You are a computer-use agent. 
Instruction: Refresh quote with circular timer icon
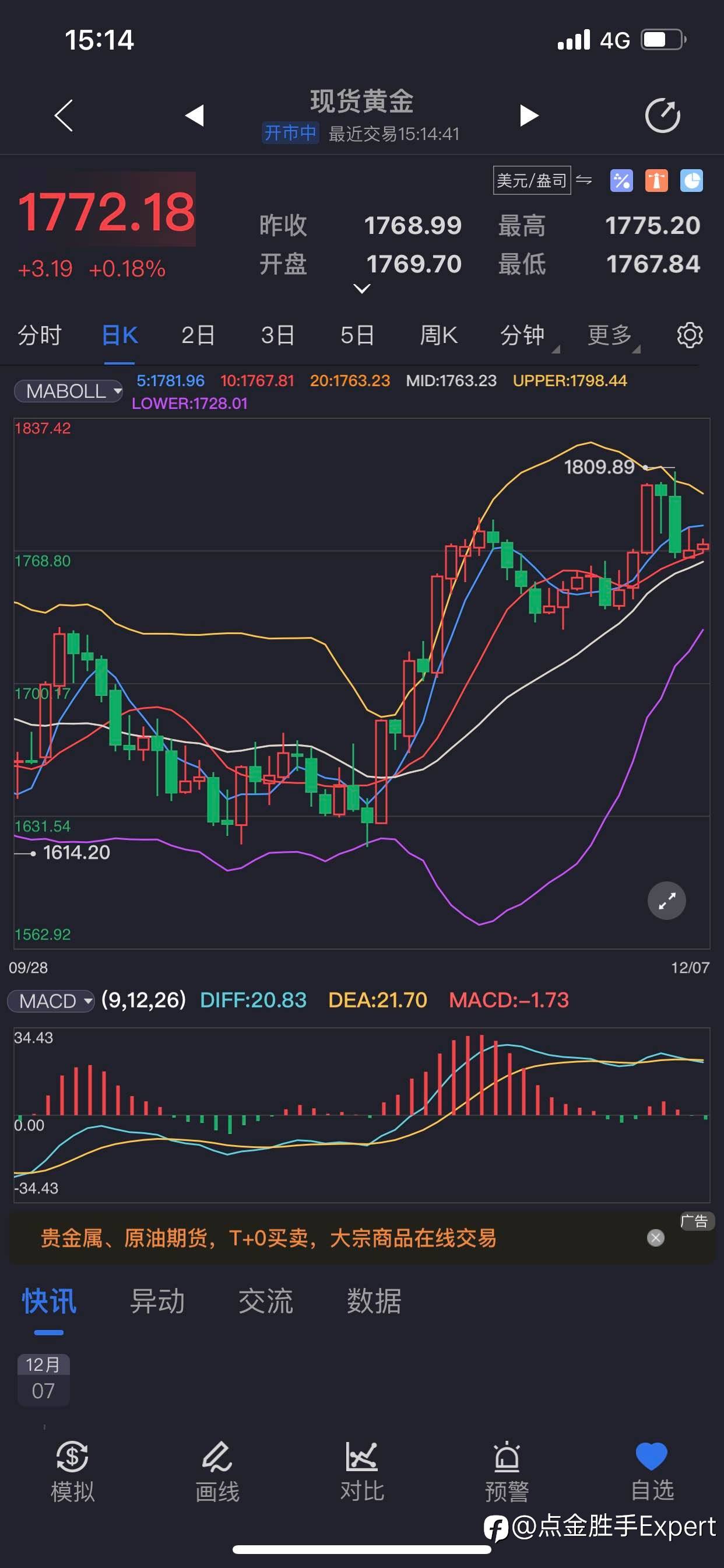tap(662, 116)
